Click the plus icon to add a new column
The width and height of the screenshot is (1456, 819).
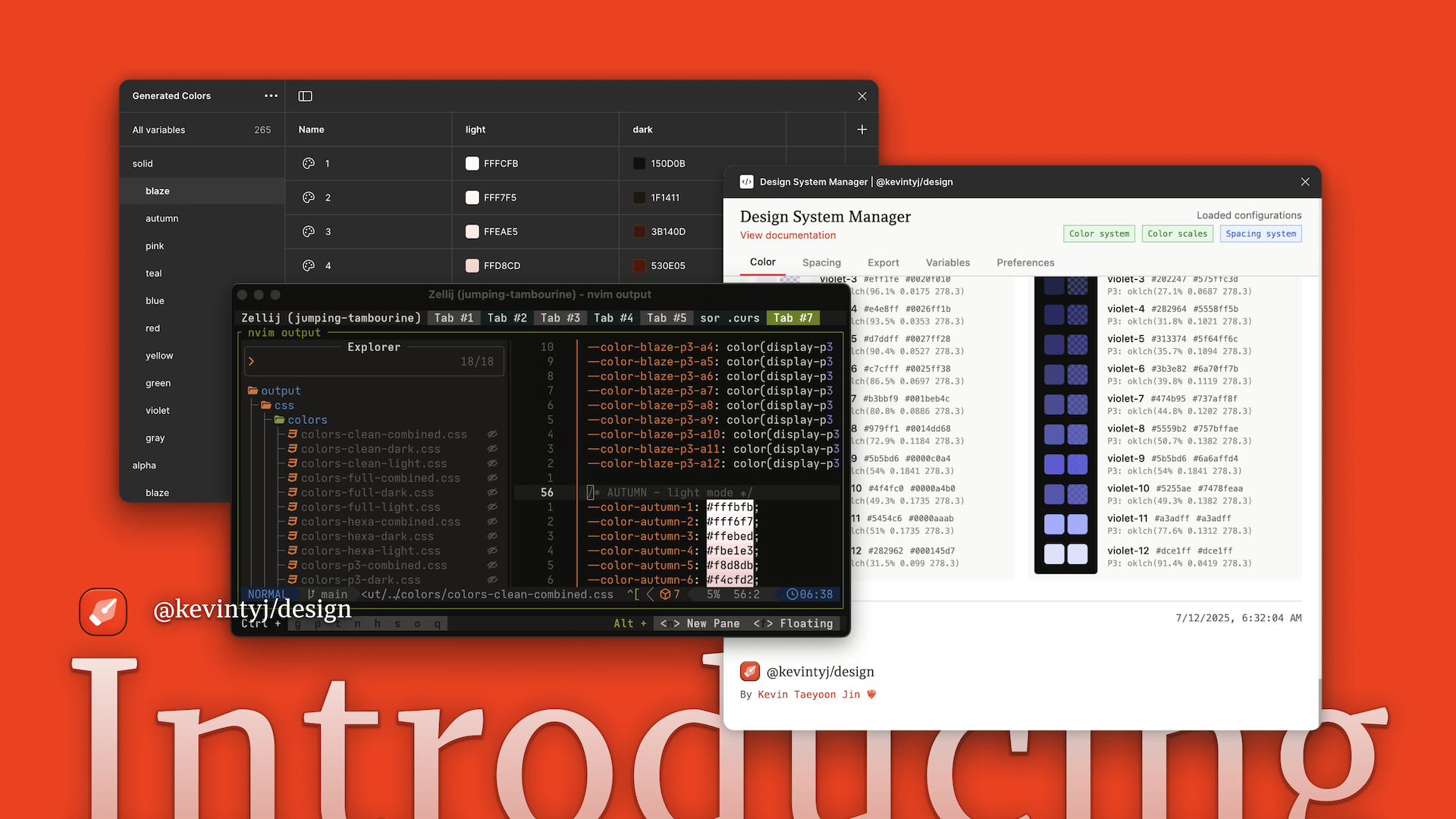(x=861, y=130)
